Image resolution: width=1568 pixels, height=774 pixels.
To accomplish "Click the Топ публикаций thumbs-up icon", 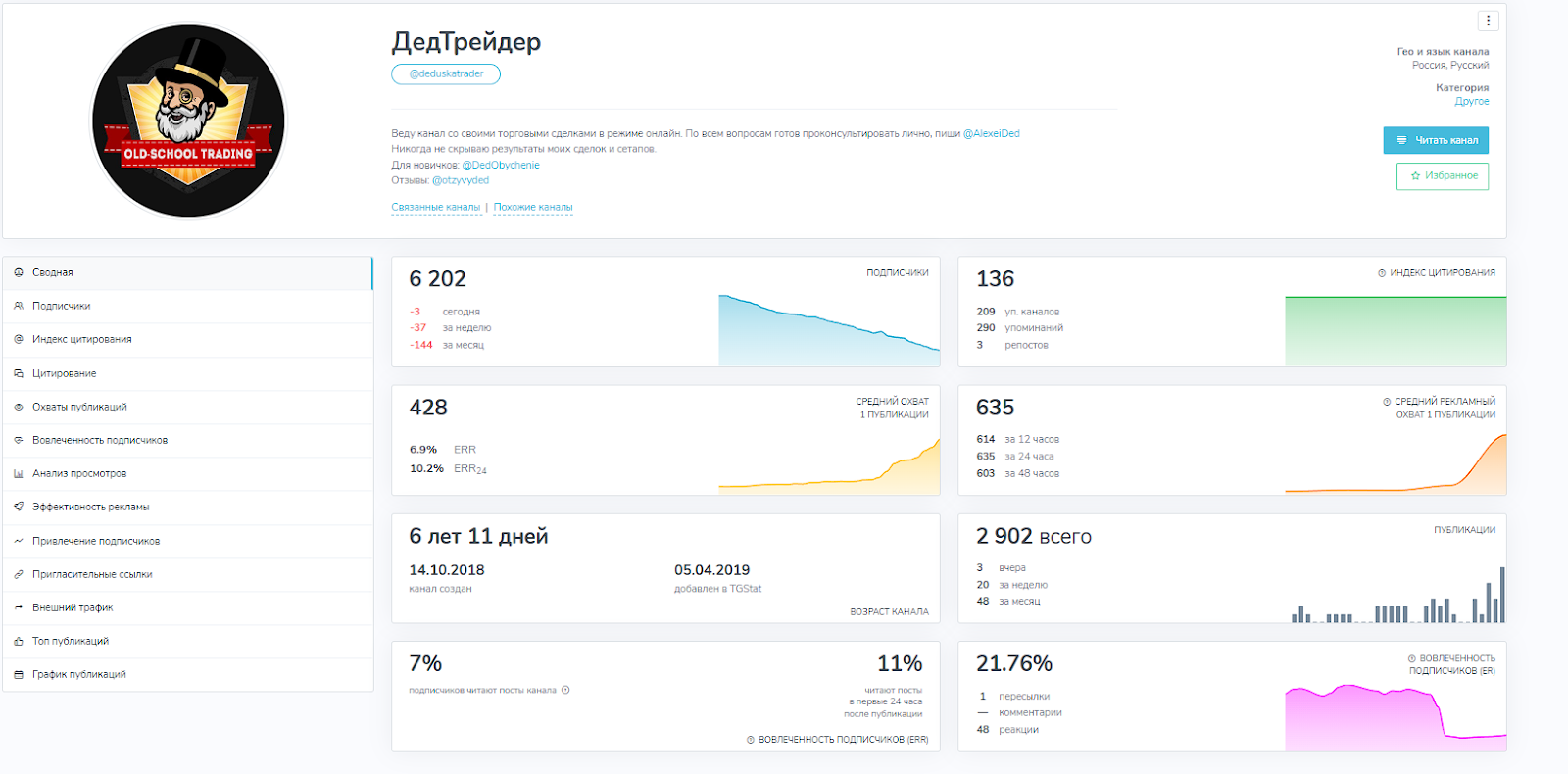I will pos(19,641).
